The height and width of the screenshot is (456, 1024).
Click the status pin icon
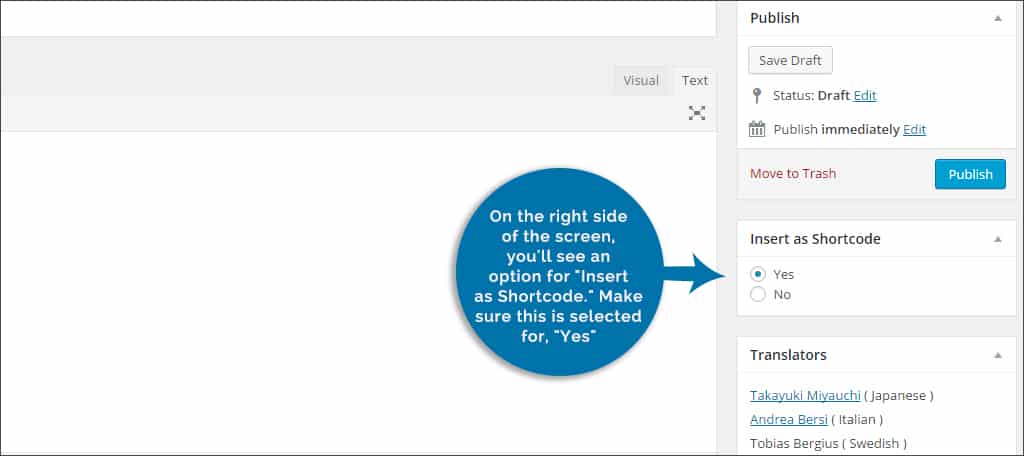(x=758, y=96)
